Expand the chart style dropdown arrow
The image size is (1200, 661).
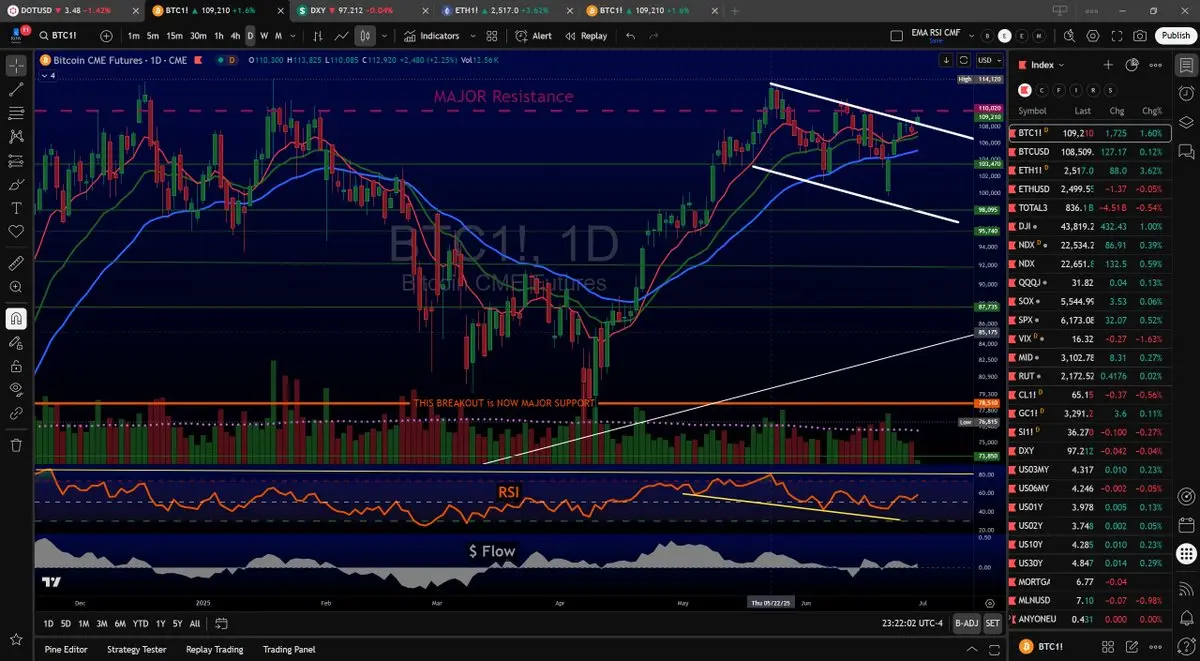385,36
